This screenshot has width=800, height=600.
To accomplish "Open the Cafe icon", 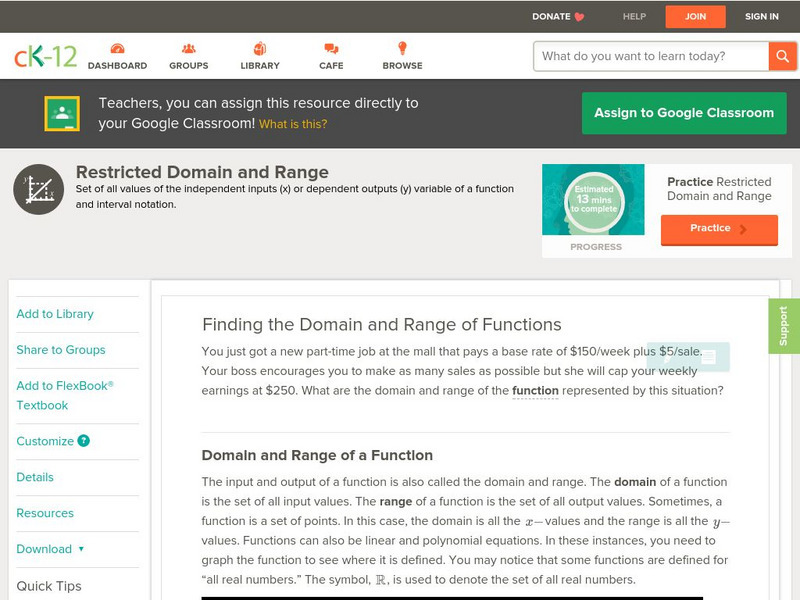I will tap(331, 49).
